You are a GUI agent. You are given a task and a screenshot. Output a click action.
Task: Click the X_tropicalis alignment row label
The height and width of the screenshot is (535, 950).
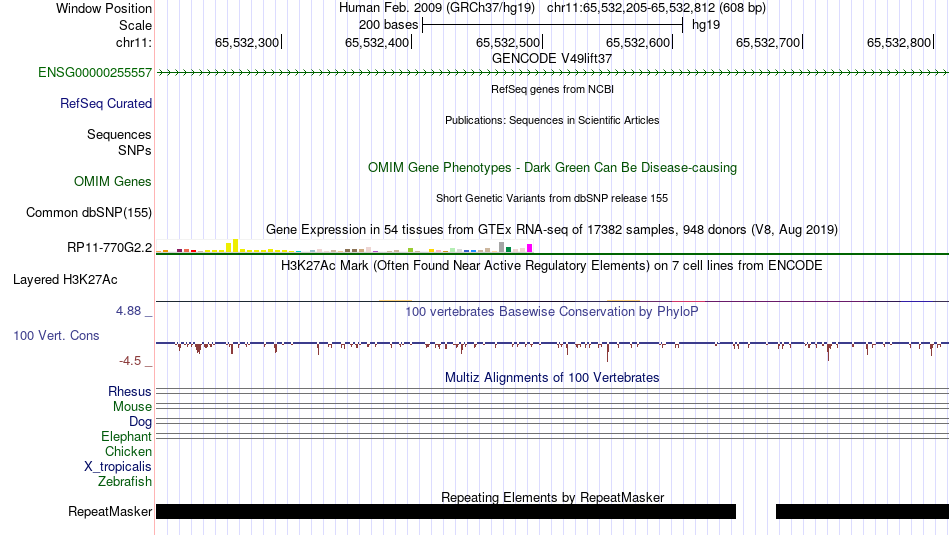(117, 467)
